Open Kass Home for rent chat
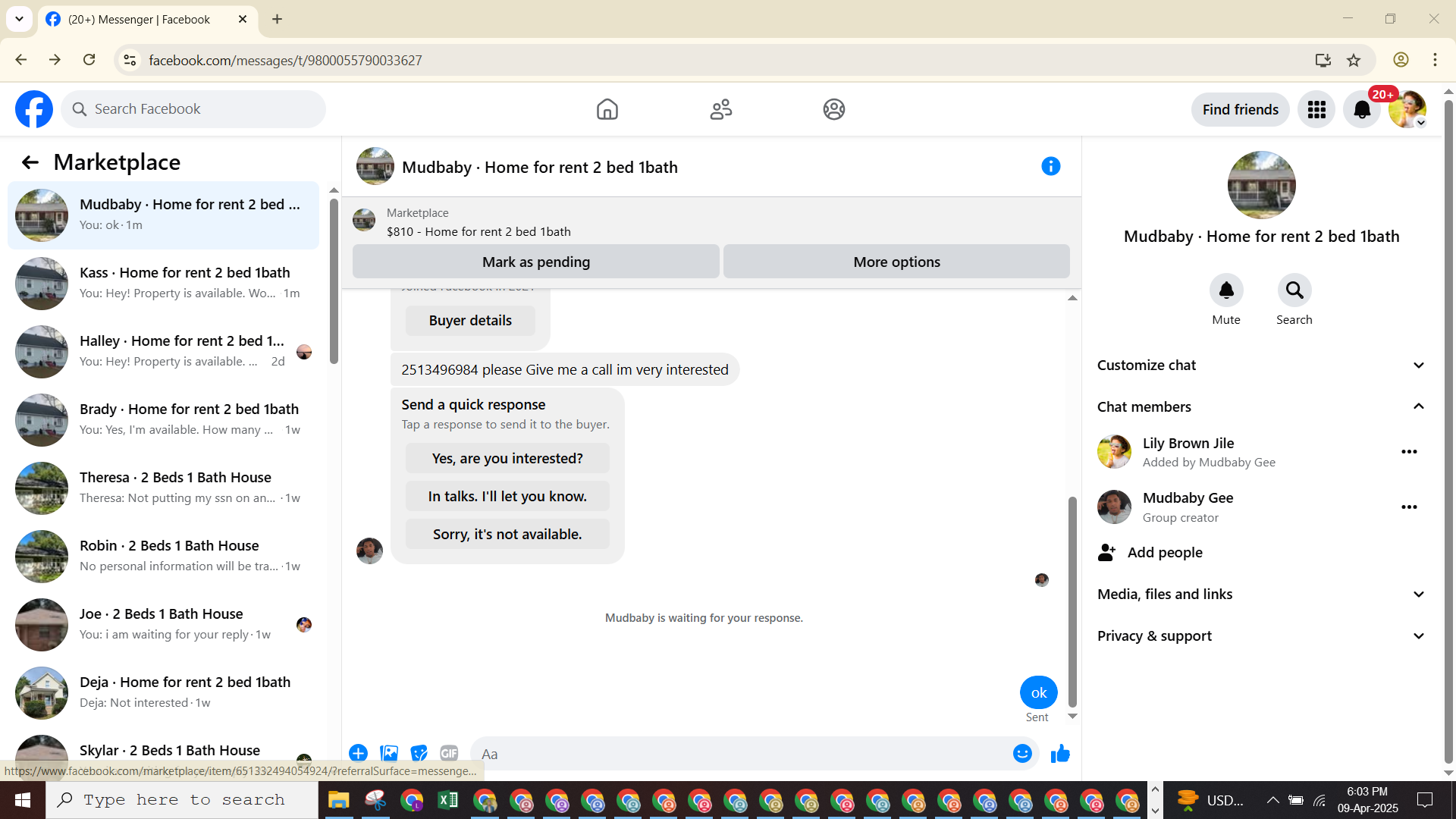The image size is (1456, 819). [163, 284]
